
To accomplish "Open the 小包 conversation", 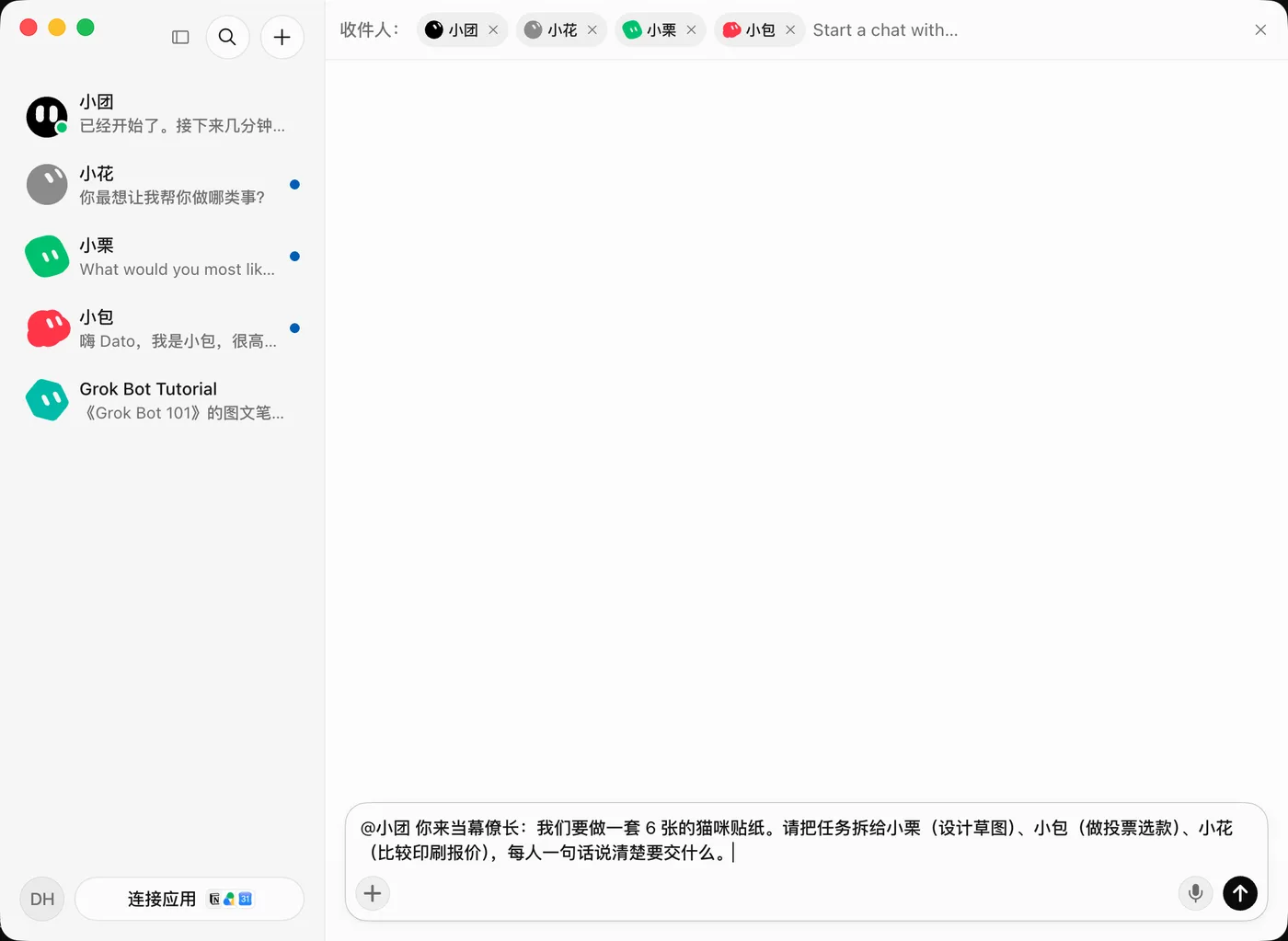I will pos(163,328).
